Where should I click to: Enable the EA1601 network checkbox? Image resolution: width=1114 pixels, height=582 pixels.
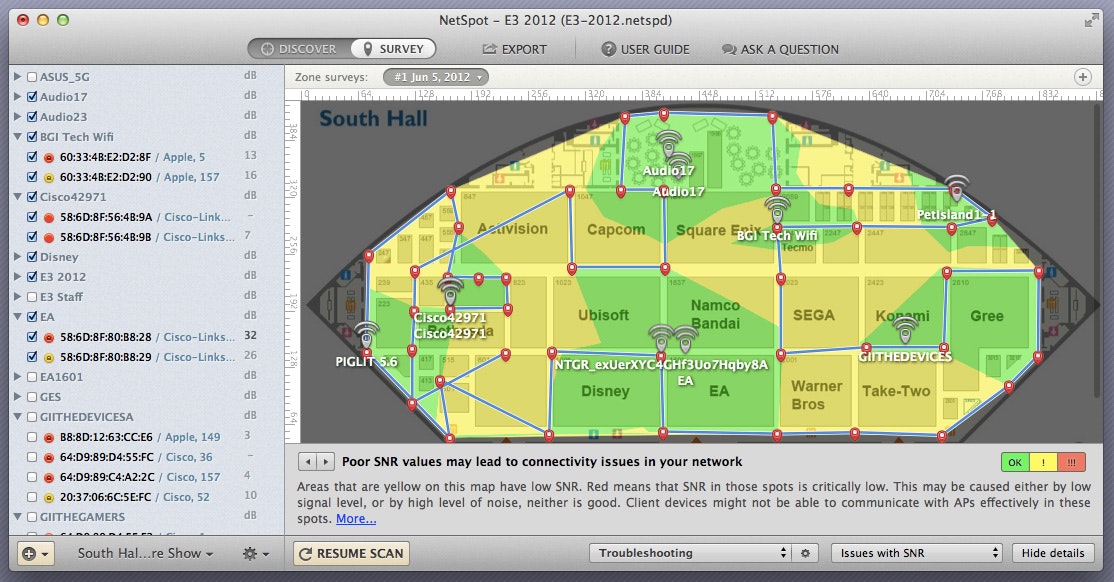(31, 377)
